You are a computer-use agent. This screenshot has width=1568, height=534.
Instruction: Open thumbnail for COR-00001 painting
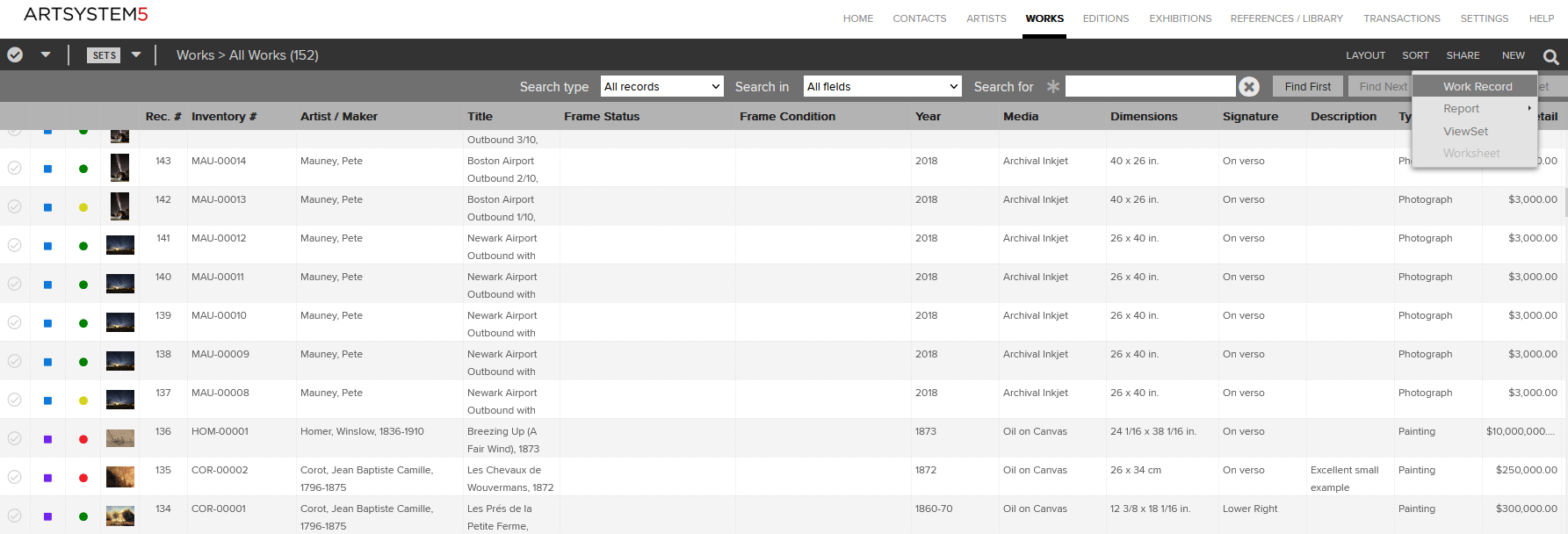(120, 516)
